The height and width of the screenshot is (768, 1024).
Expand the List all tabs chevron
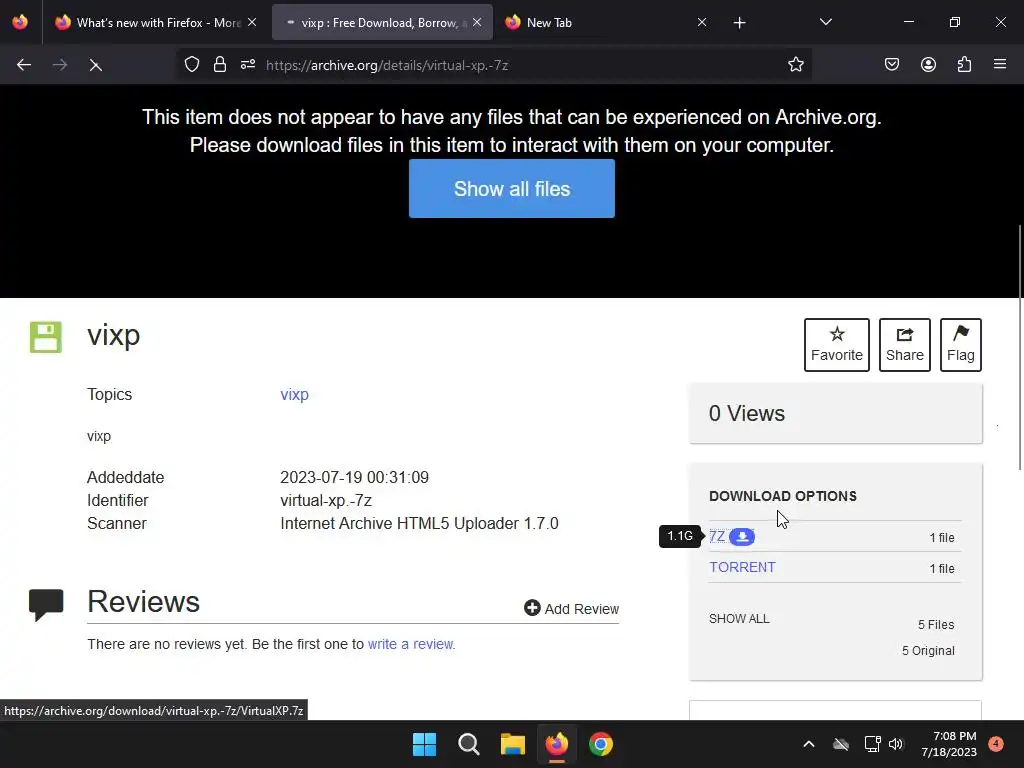(825, 23)
